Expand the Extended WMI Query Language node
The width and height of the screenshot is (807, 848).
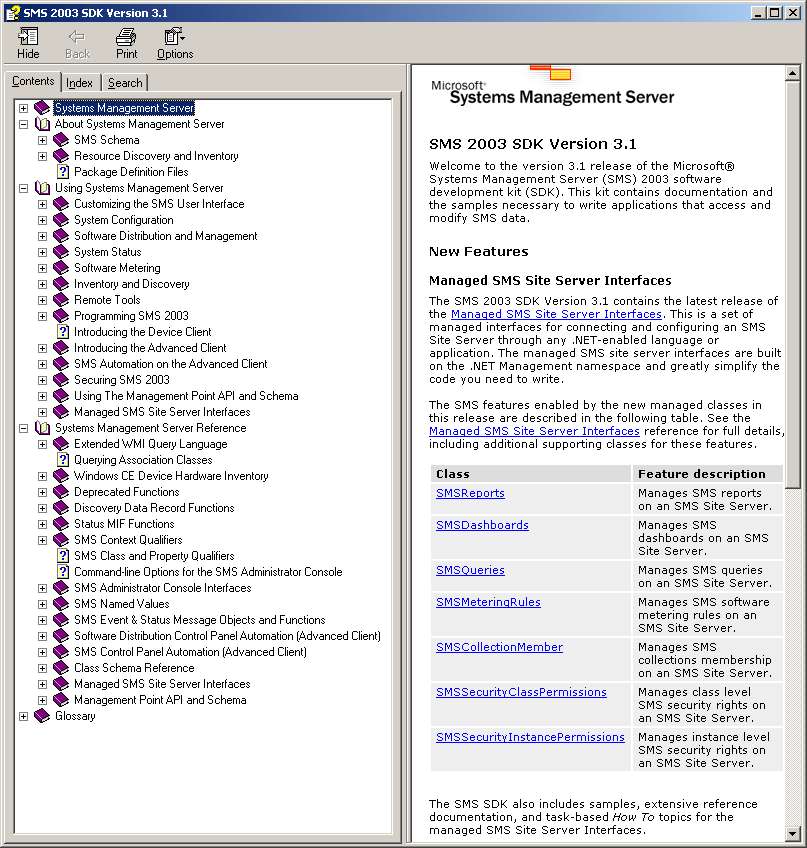click(x=42, y=445)
